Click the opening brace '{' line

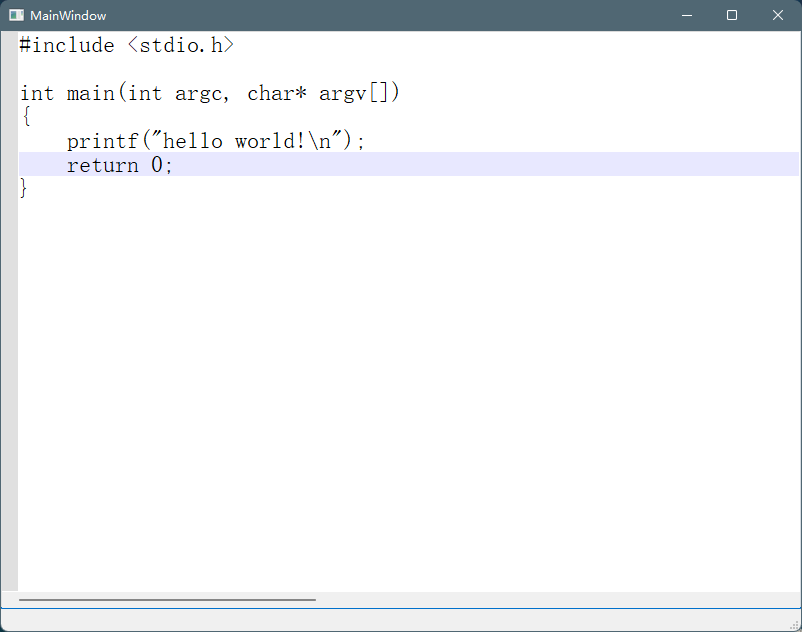point(26,117)
